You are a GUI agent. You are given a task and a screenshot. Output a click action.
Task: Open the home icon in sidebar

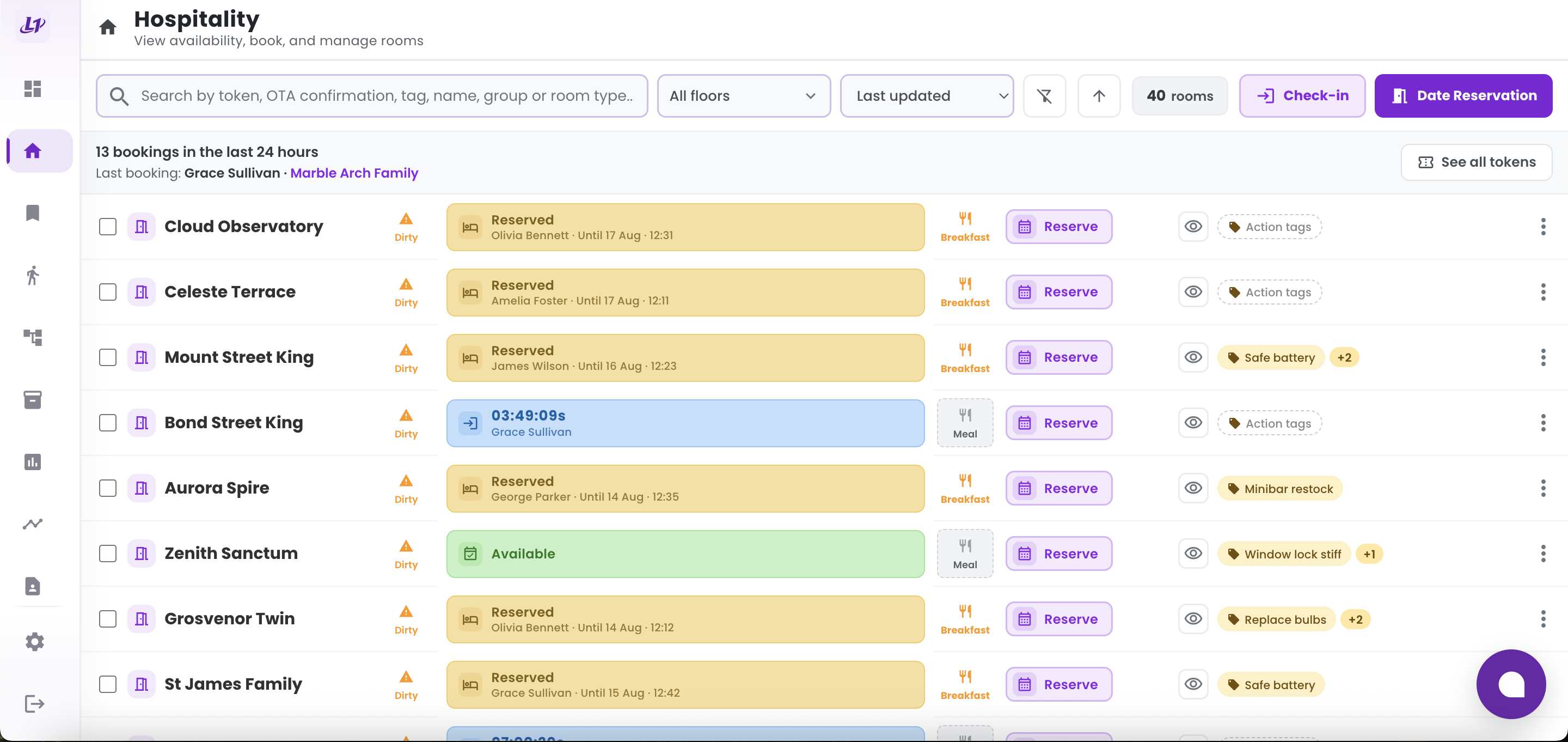point(33,150)
